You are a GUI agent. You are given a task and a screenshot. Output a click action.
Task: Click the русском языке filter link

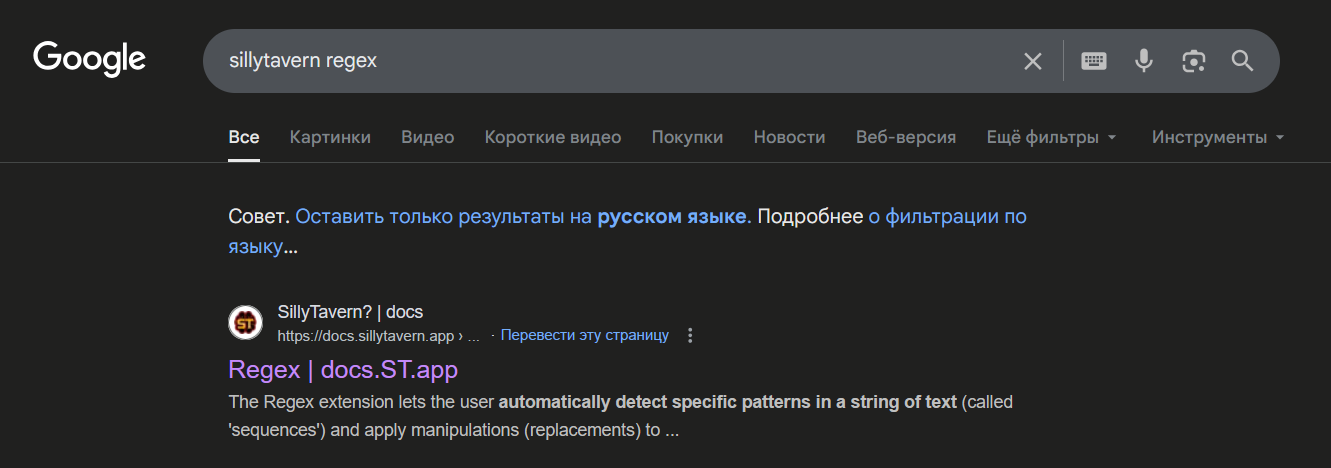[x=672, y=216]
